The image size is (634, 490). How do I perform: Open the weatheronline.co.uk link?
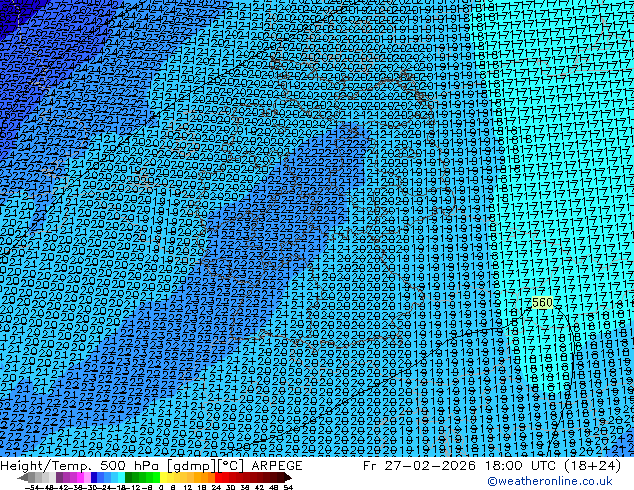pos(550,481)
